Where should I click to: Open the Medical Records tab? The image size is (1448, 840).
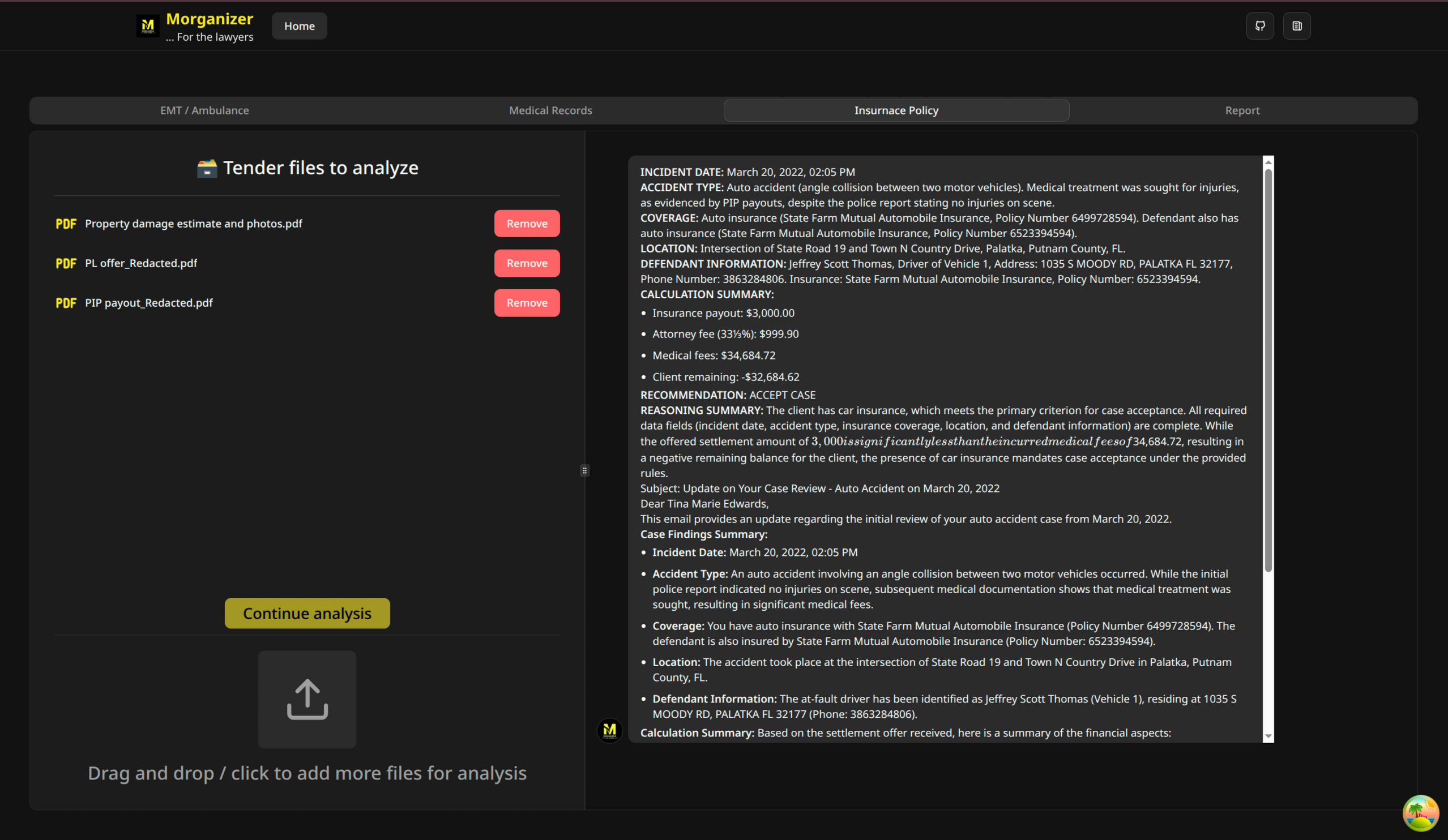click(550, 110)
